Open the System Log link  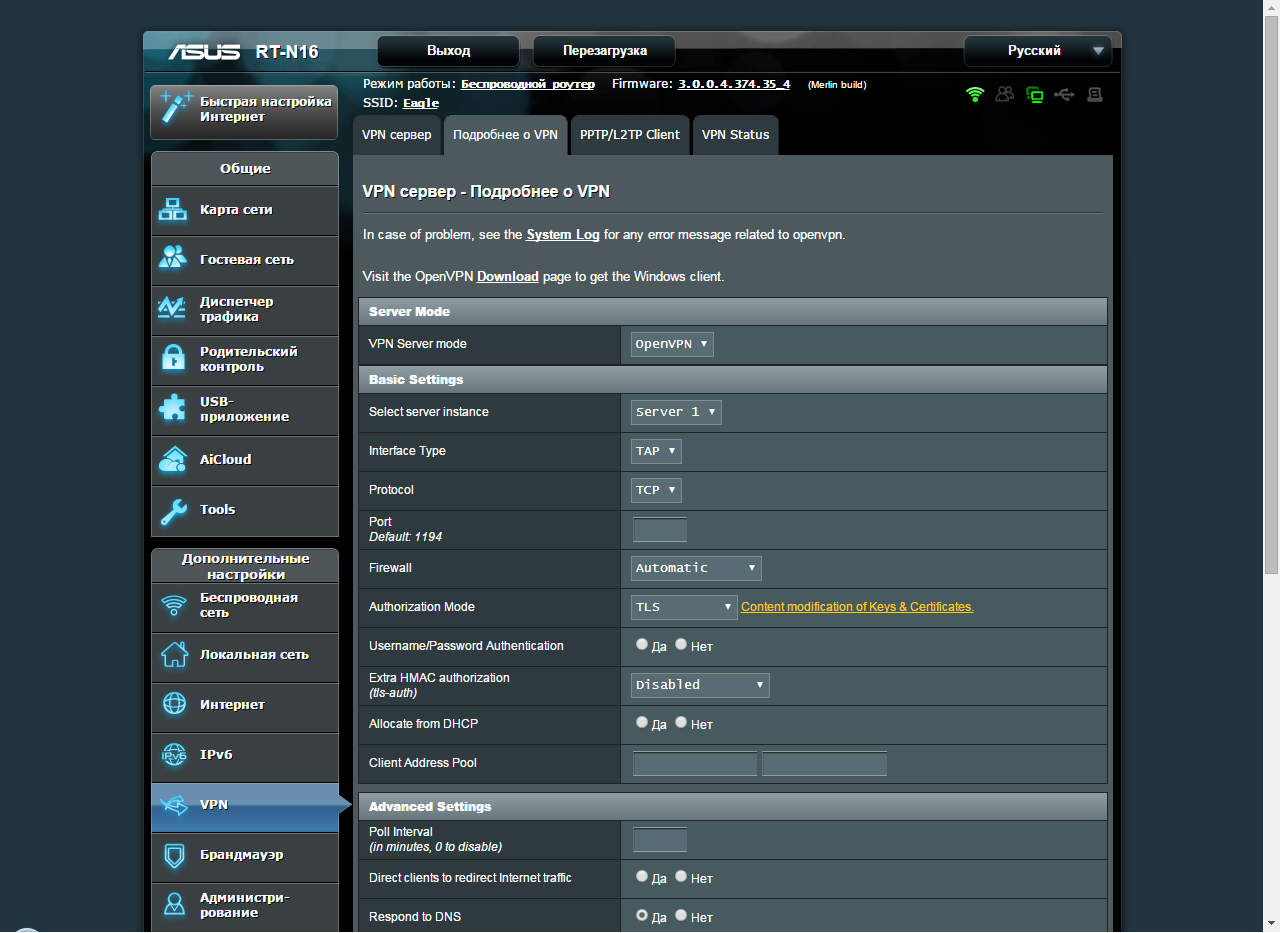pyautogui.click(x=563, y=235)
